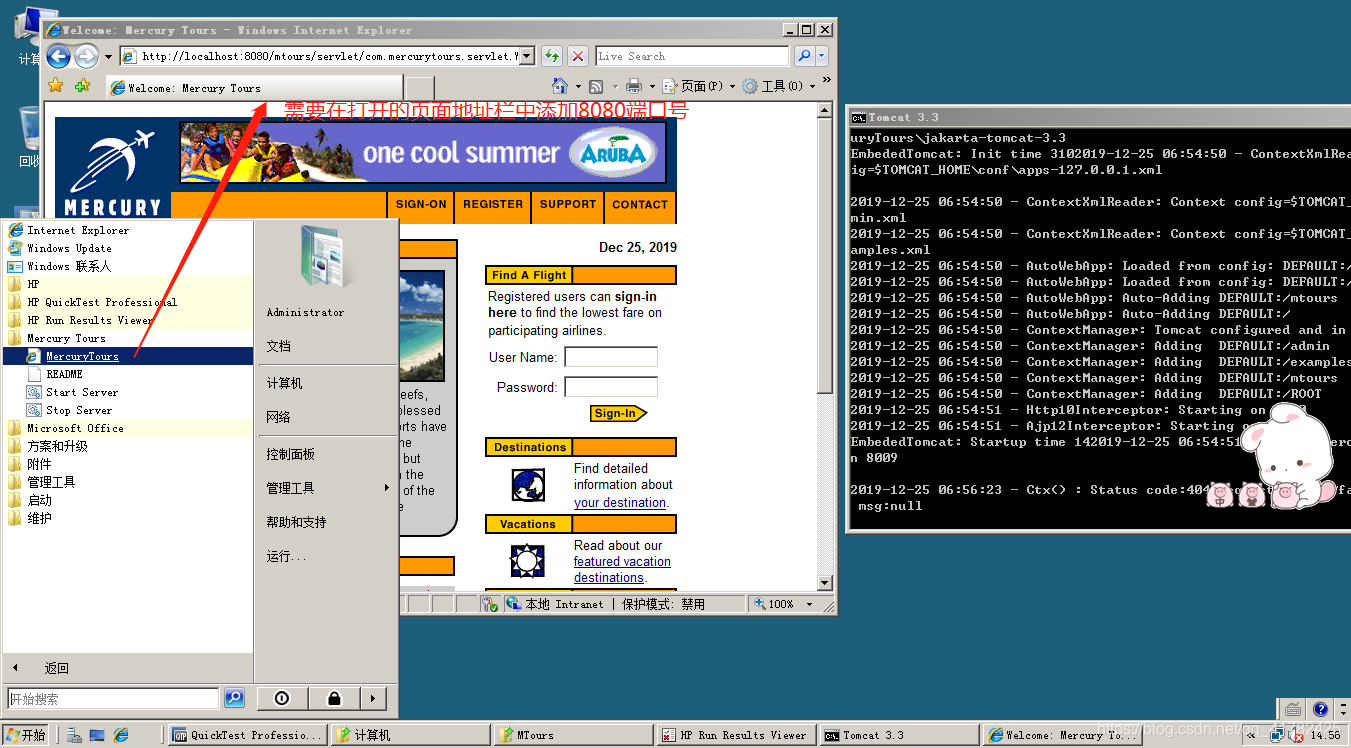Click the new tab button in IE

tap(419, 88)
